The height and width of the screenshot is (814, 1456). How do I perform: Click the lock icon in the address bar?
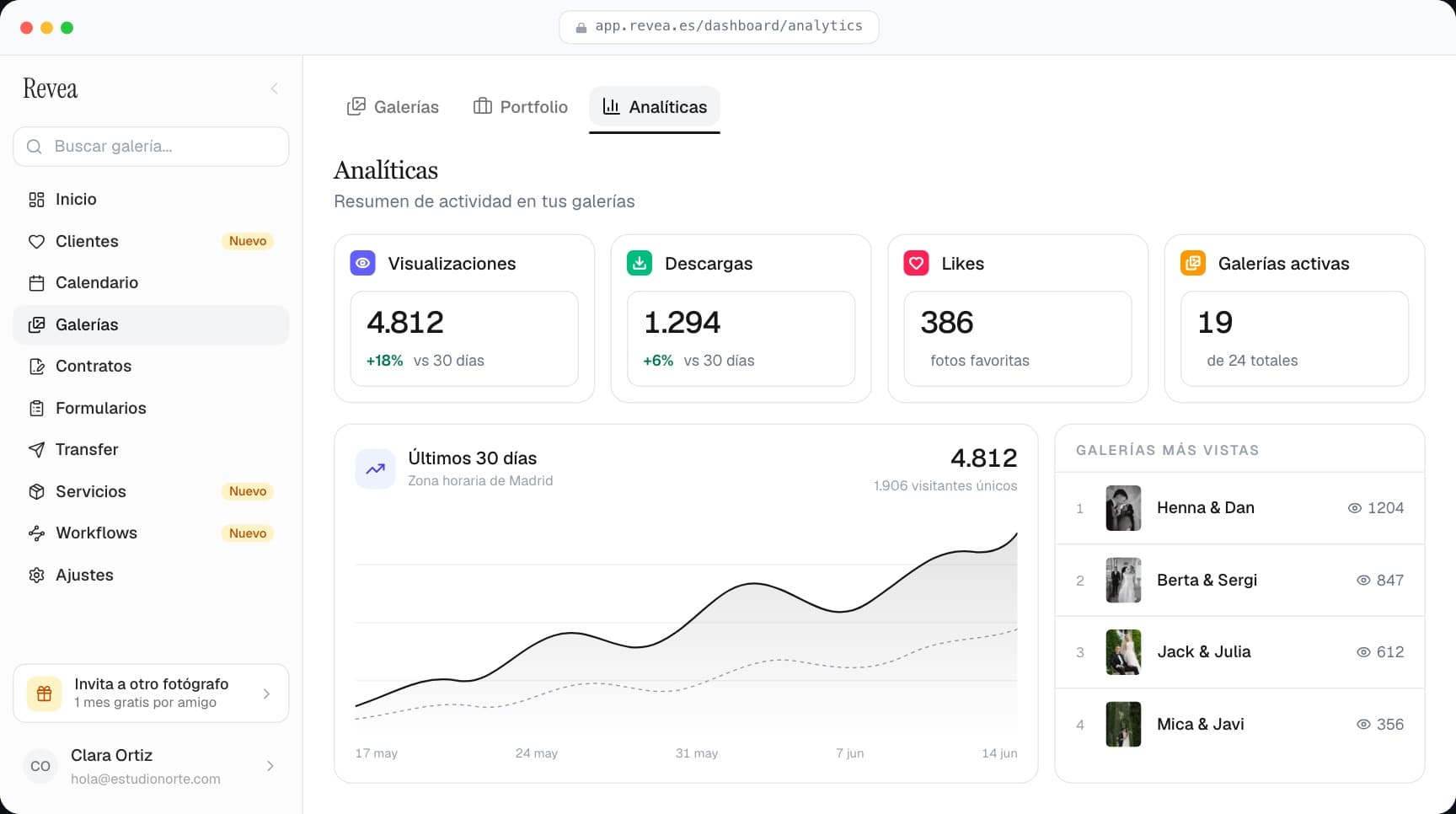tap(581, 27)
